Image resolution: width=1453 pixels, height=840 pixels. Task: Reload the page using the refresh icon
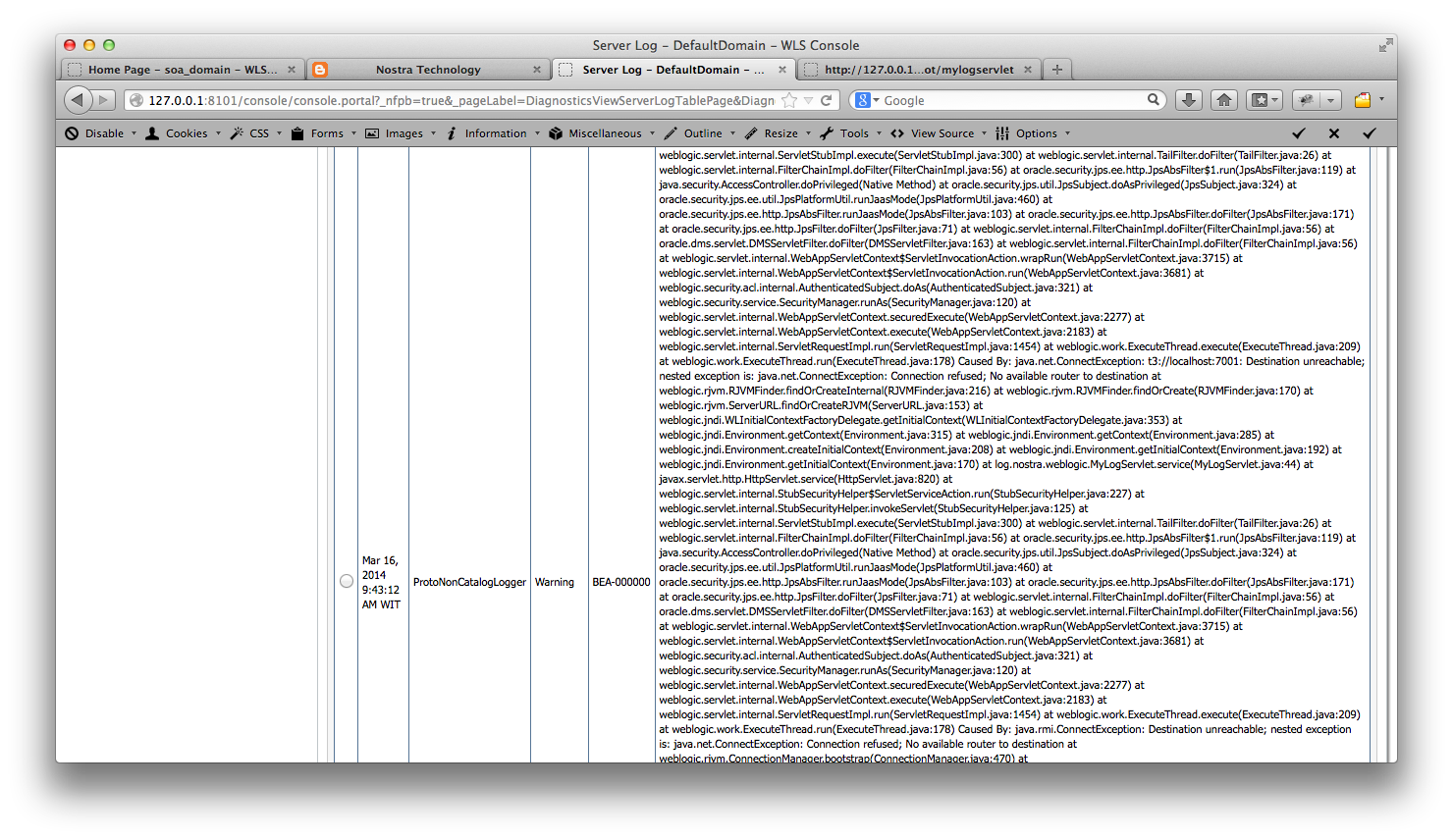[827, 100]
